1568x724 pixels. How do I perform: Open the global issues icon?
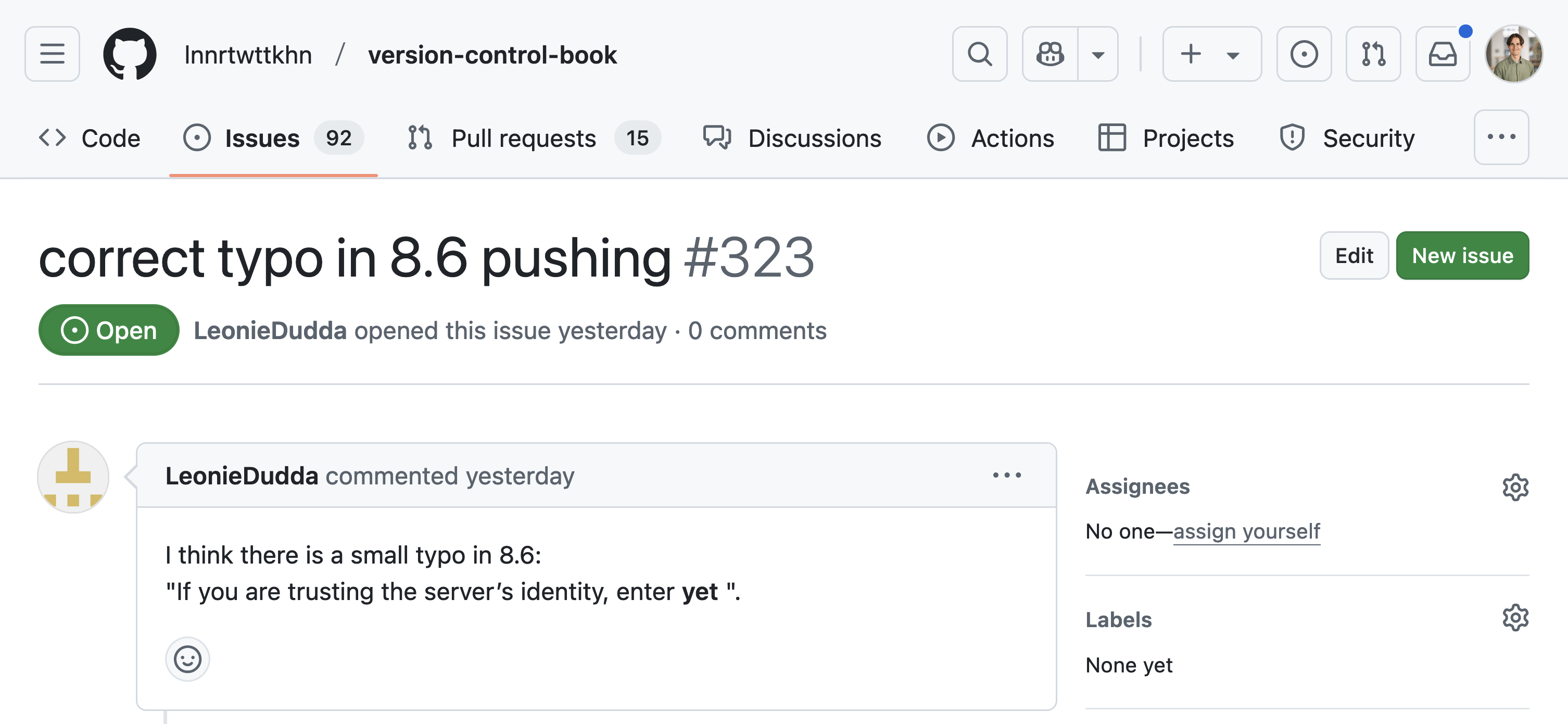[1304, 54]
